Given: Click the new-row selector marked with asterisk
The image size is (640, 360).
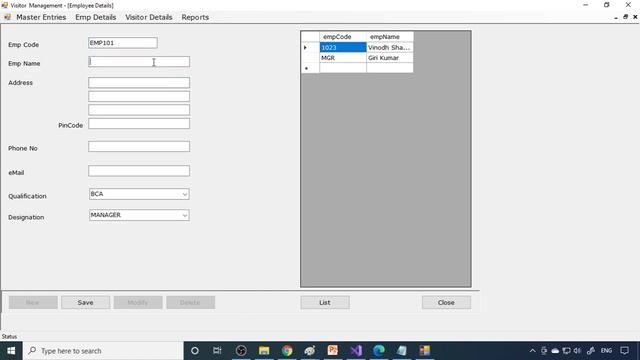Looking at the screenshot, I should click(310, 68).
